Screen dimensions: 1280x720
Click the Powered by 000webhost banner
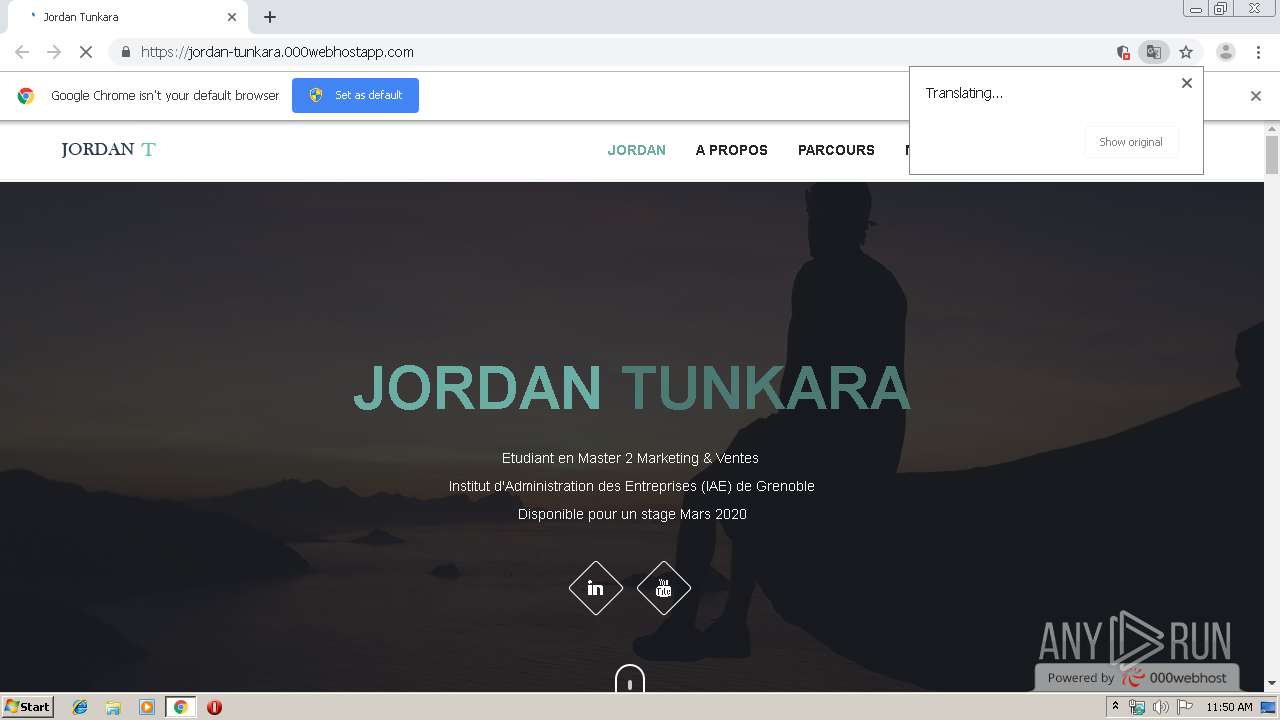[x=1137, y=677]
